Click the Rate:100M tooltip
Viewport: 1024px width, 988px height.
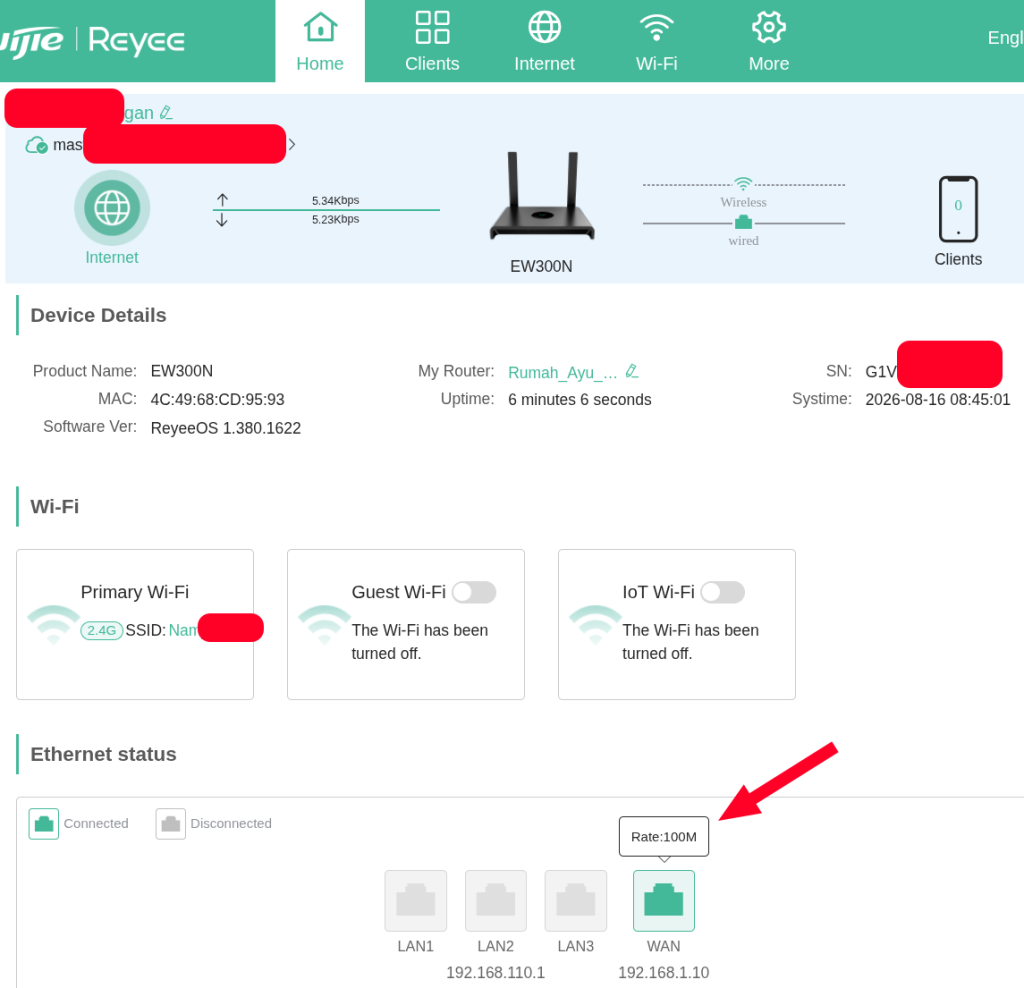tap(664, 837)
